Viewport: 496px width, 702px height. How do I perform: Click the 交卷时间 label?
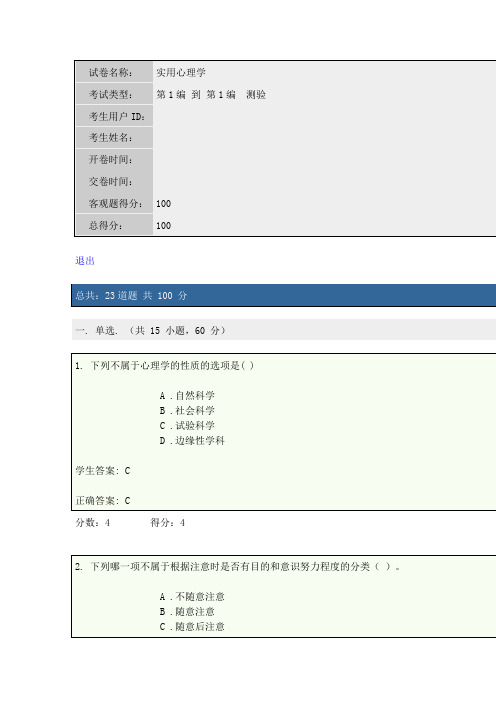(x=111, y=181)
